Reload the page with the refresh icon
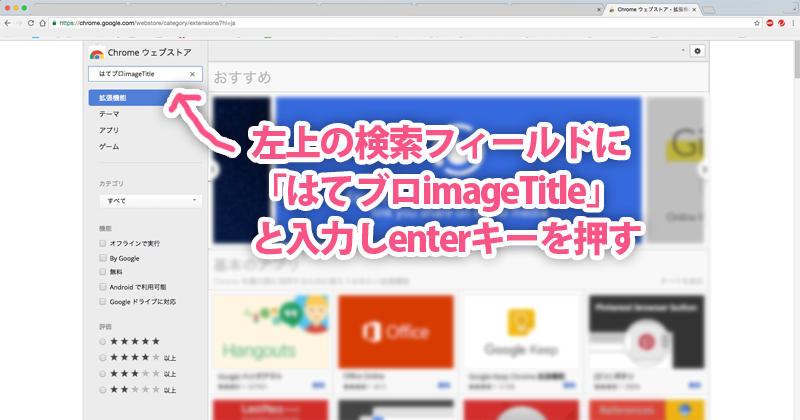Viewport: 800px width, 420px height. point(31,23)
